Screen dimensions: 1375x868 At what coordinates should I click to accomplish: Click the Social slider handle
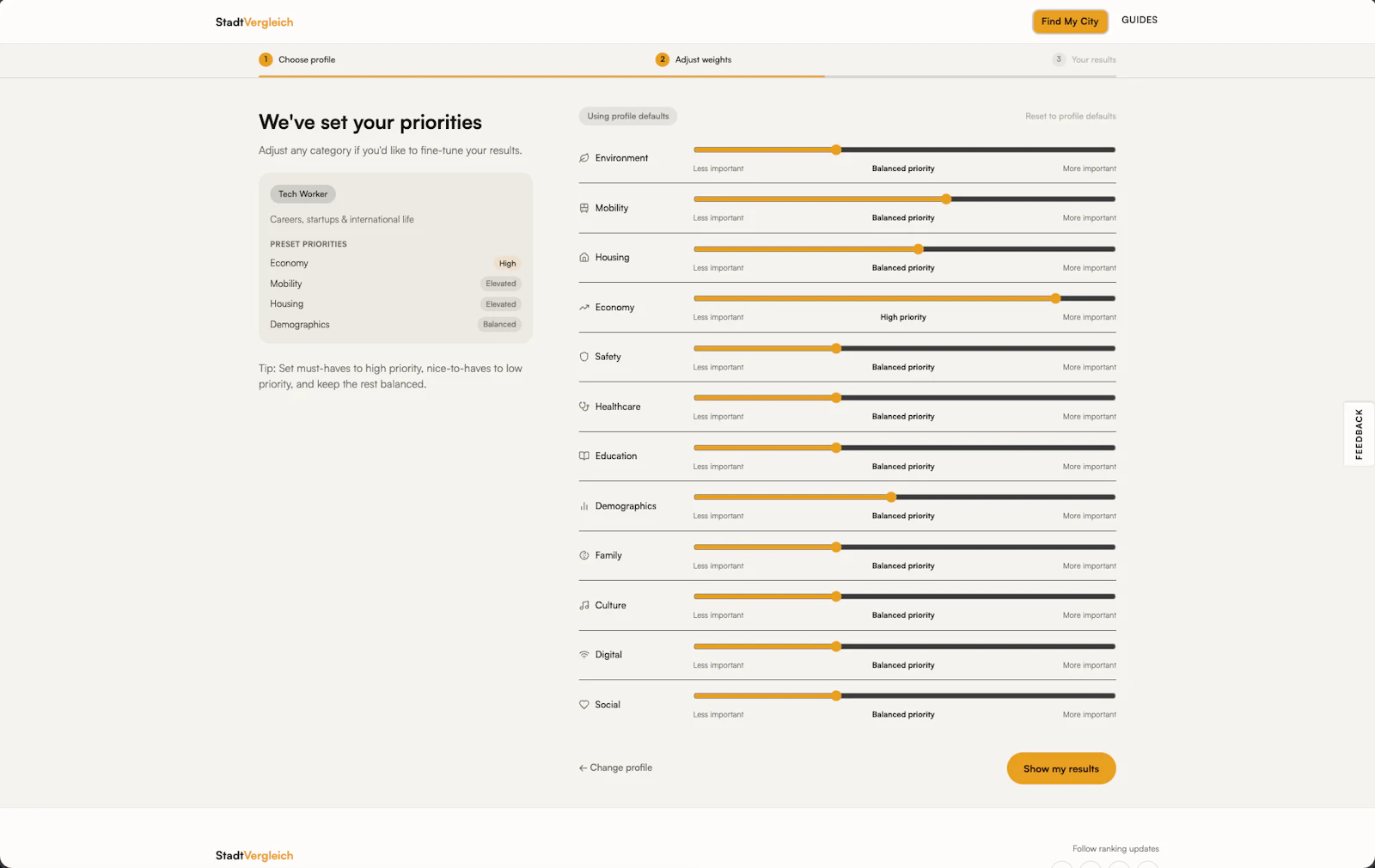pyautogui.click(x=836, y=695)
